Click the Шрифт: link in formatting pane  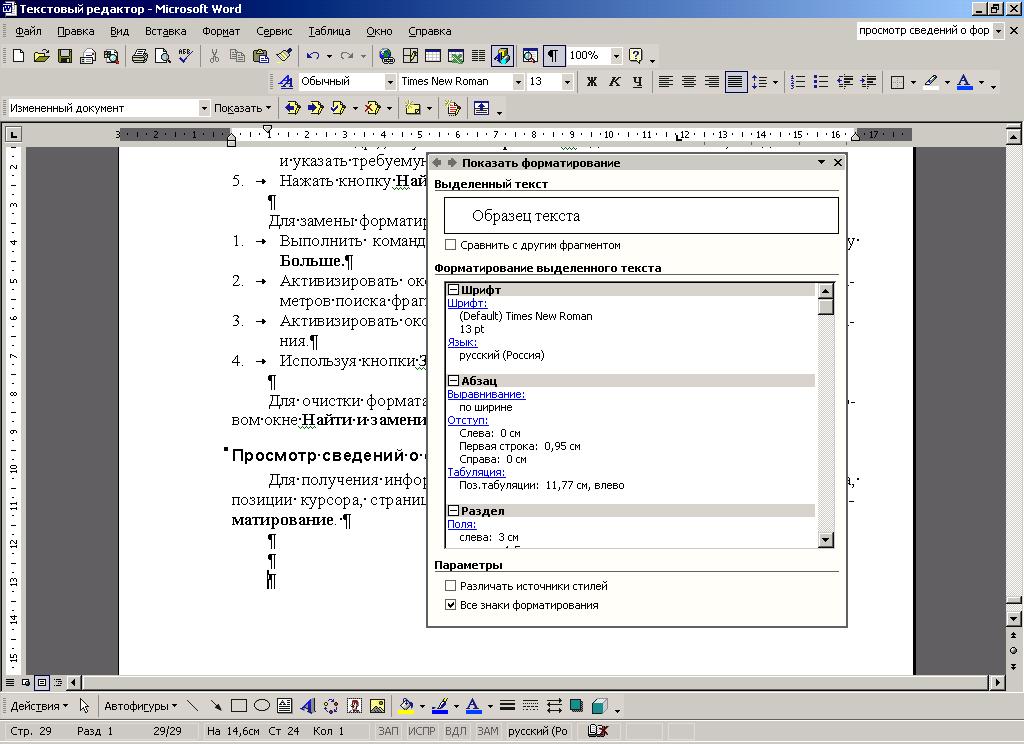[467, 303]
